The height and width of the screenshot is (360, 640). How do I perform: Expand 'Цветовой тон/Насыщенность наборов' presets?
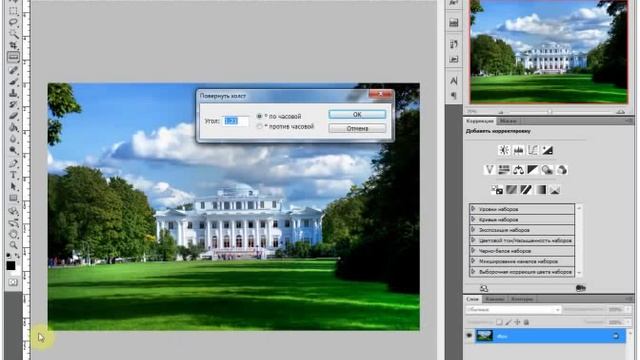click(x=473, y=240)
